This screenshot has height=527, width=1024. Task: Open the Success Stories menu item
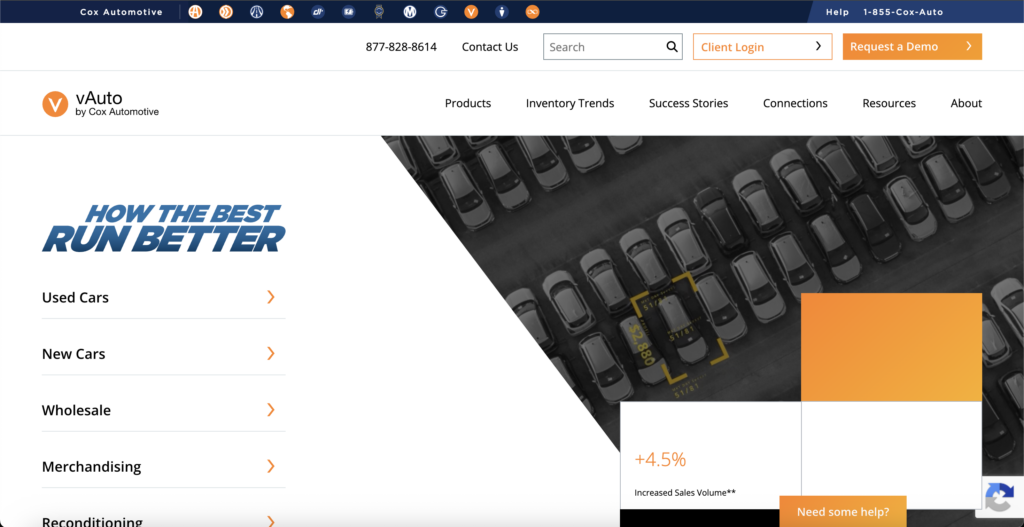pos(688,103)
